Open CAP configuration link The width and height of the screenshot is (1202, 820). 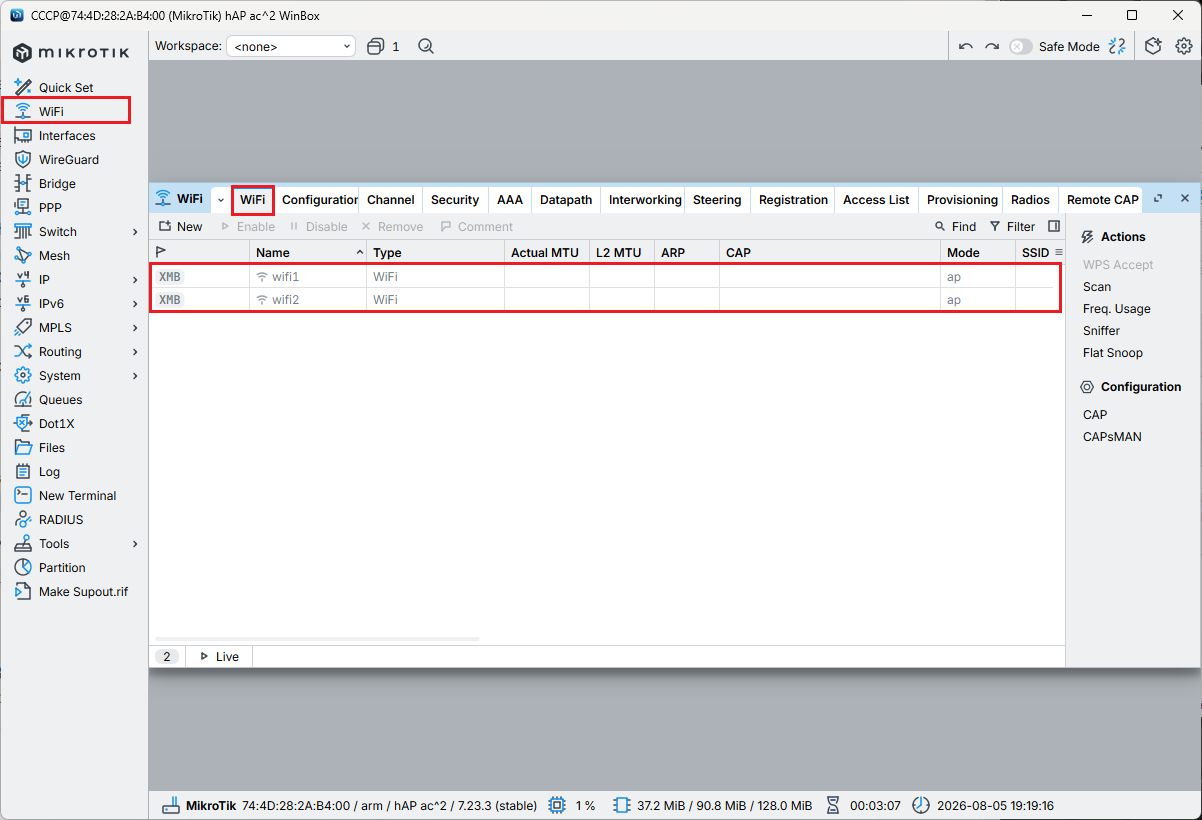(1095, 415)
